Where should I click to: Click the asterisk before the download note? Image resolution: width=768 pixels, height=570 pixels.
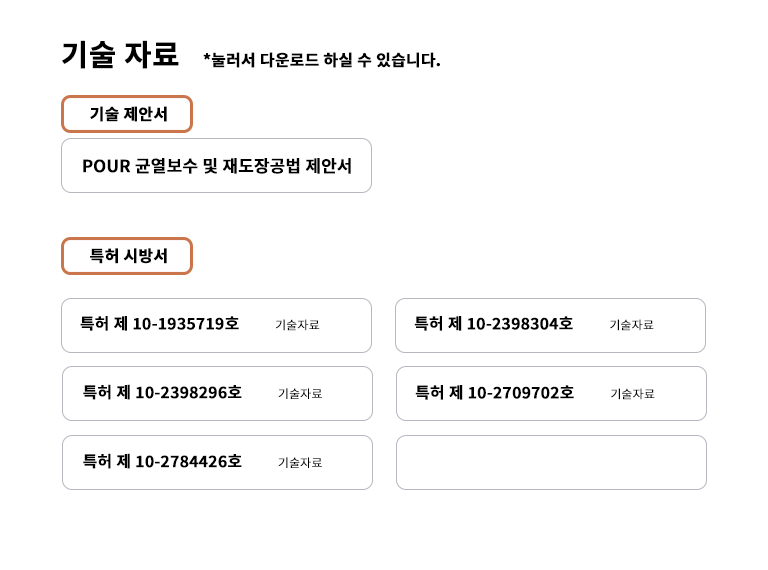207,58
